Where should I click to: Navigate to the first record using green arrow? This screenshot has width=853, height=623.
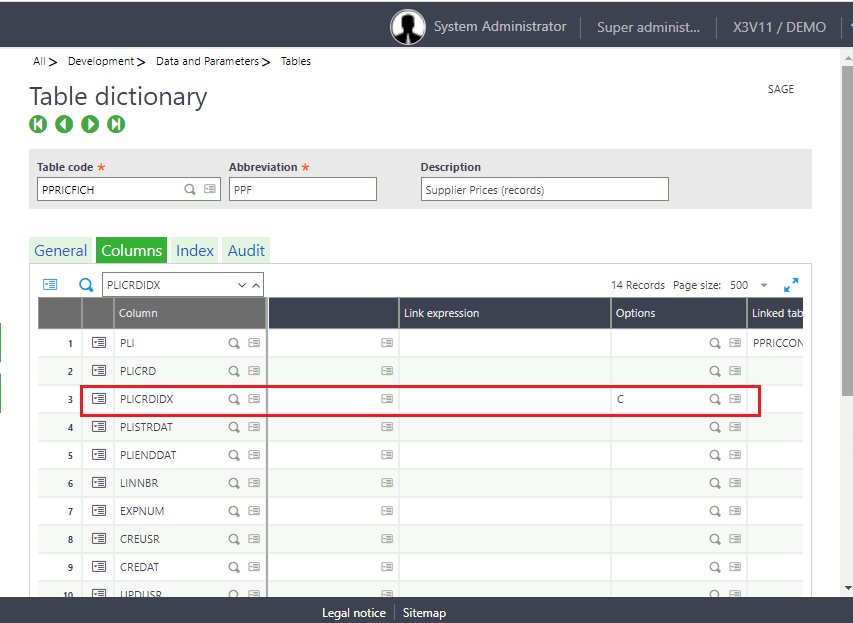[x=38, y=124]
